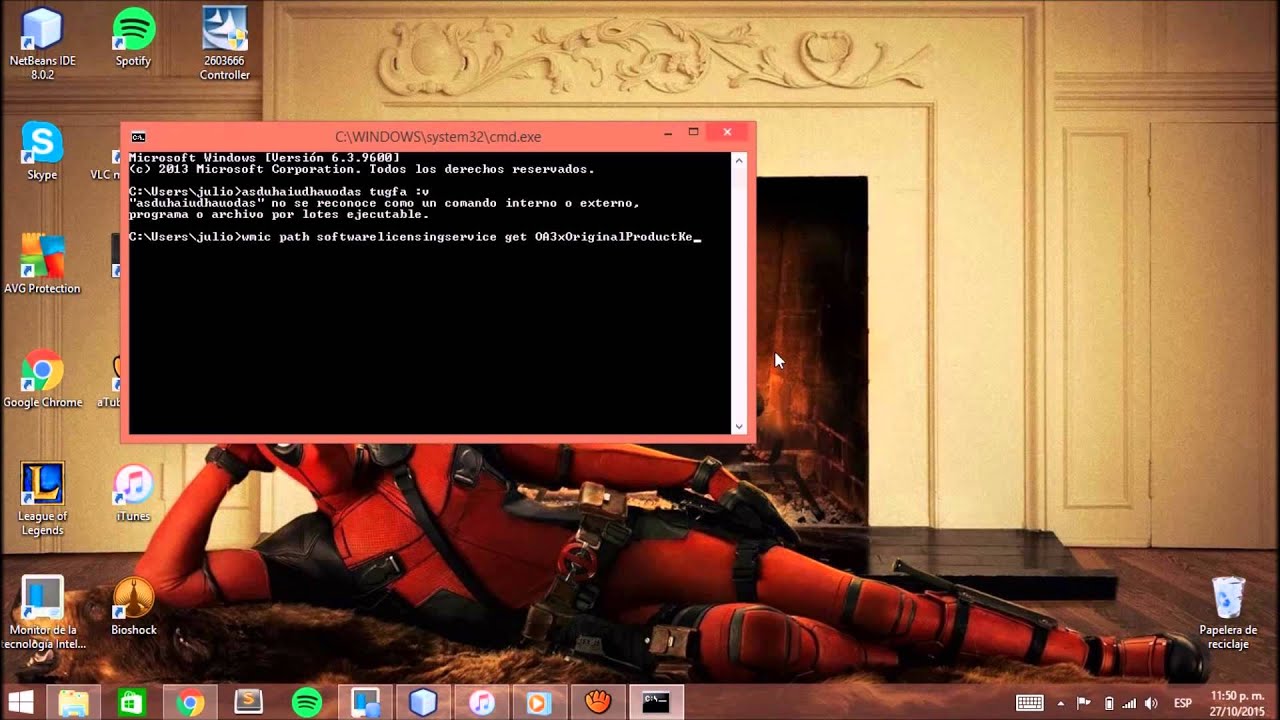Open the touch keyboard tray icon
The width and height of the screenshot is (1280, 720).
(1029, 703)
